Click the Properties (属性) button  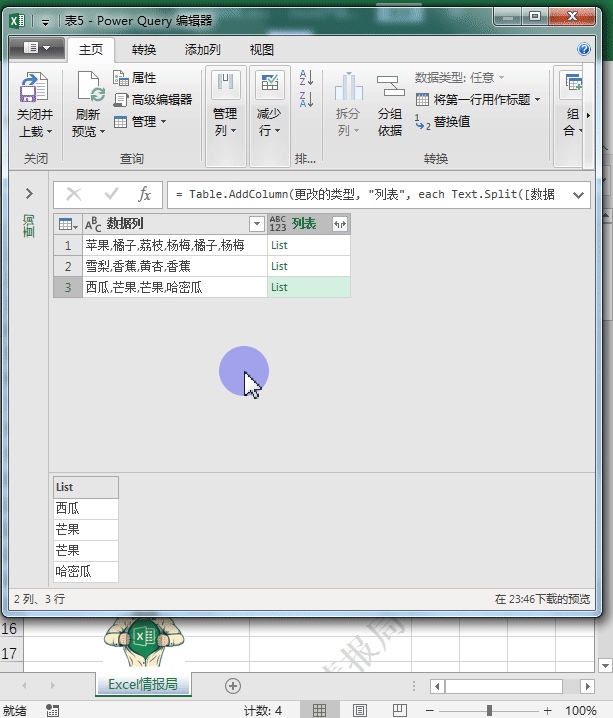(135, 78)
